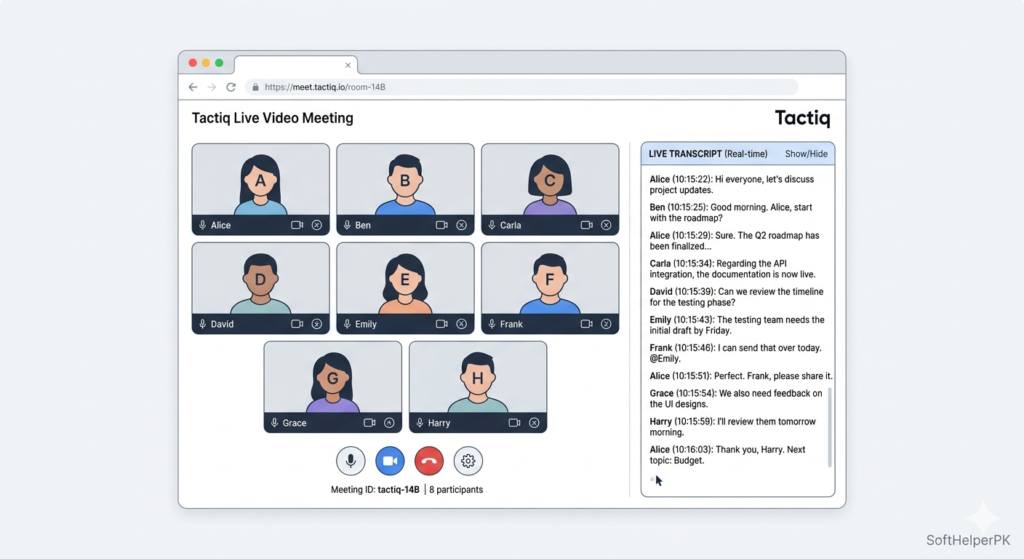This screenshot has height=559, width=1024.
Task: Click Emily's 10:15:43 transcript entry
Action: click(737, 325)
